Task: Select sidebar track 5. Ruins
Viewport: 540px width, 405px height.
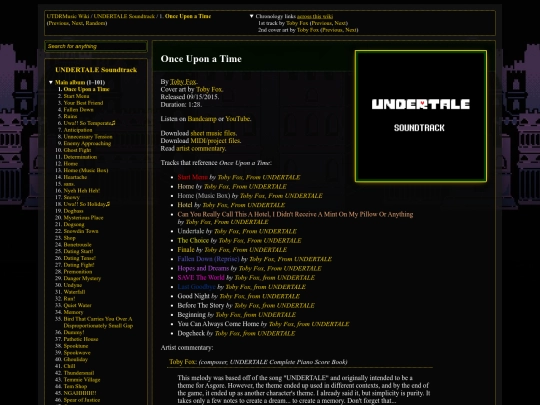Action: 70,116
